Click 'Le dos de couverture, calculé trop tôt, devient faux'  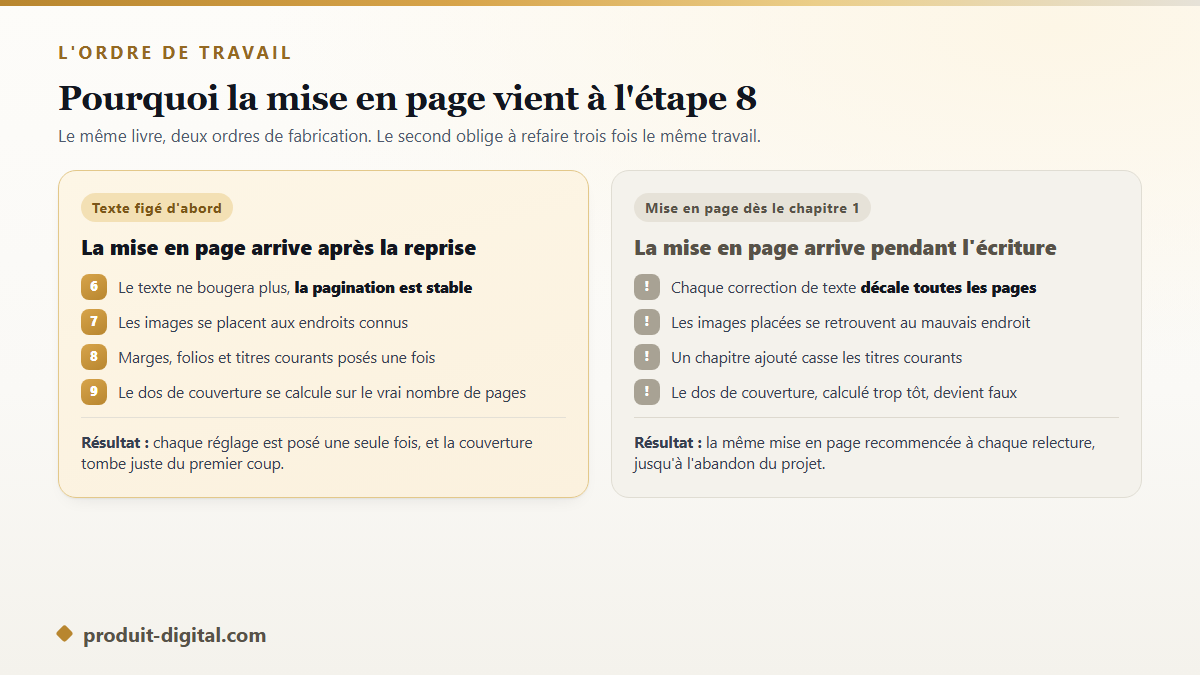tap(844, 393)
